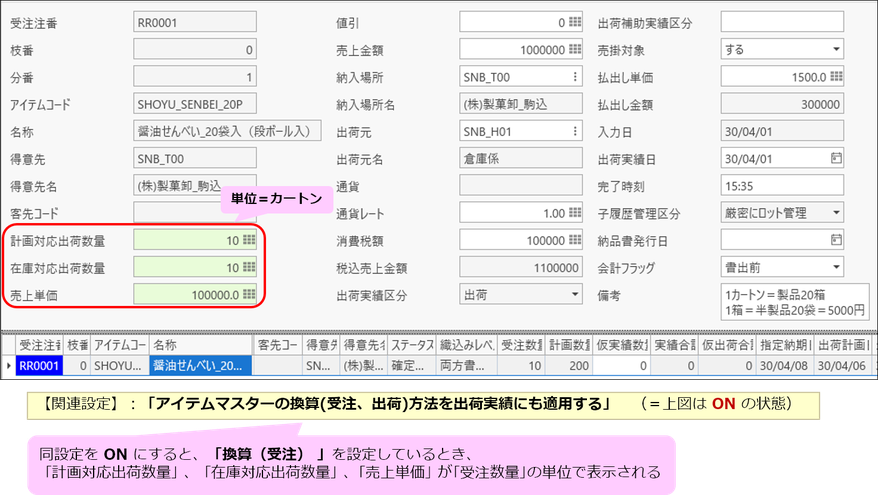
Task: Select grid cell 30/04/08
Action: pyautogui.click(x=786, y=366)
